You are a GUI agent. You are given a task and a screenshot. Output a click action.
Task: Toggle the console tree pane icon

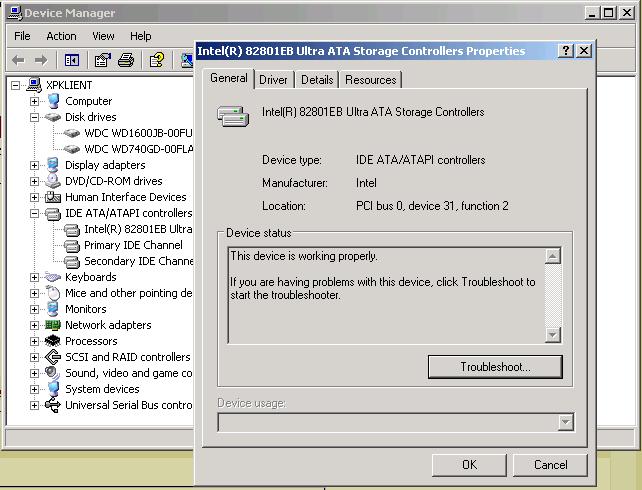click(x=72, y=61)
